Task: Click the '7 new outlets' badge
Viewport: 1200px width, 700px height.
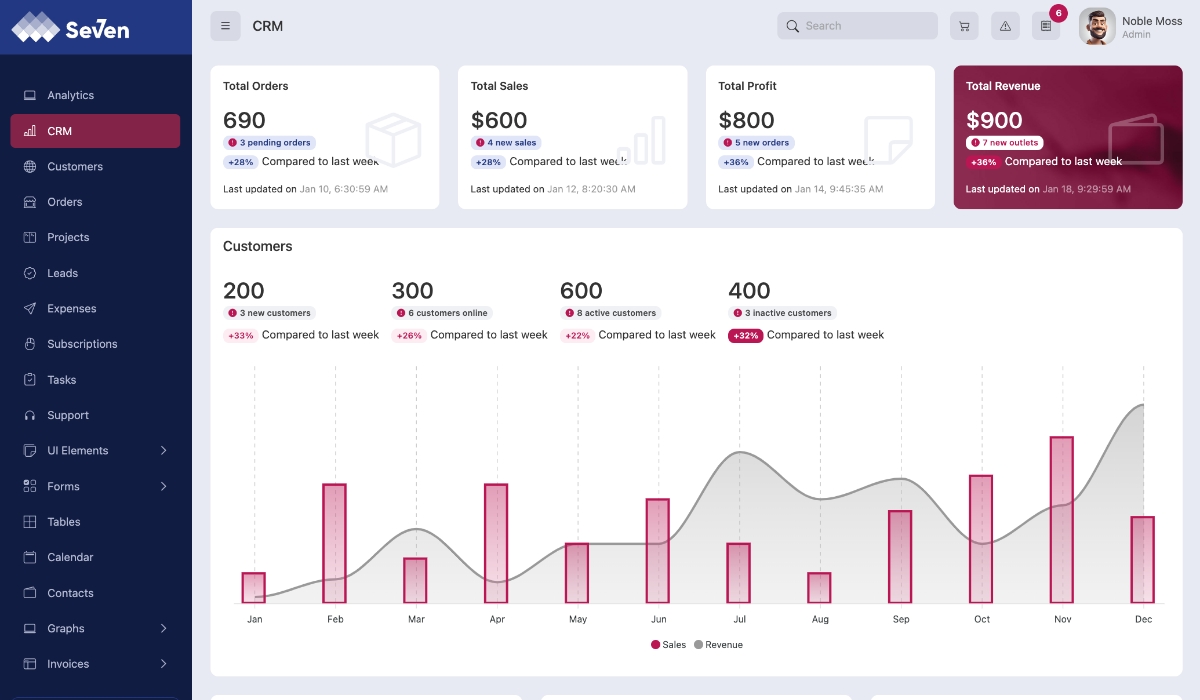Action: (x=1004, y=143)
